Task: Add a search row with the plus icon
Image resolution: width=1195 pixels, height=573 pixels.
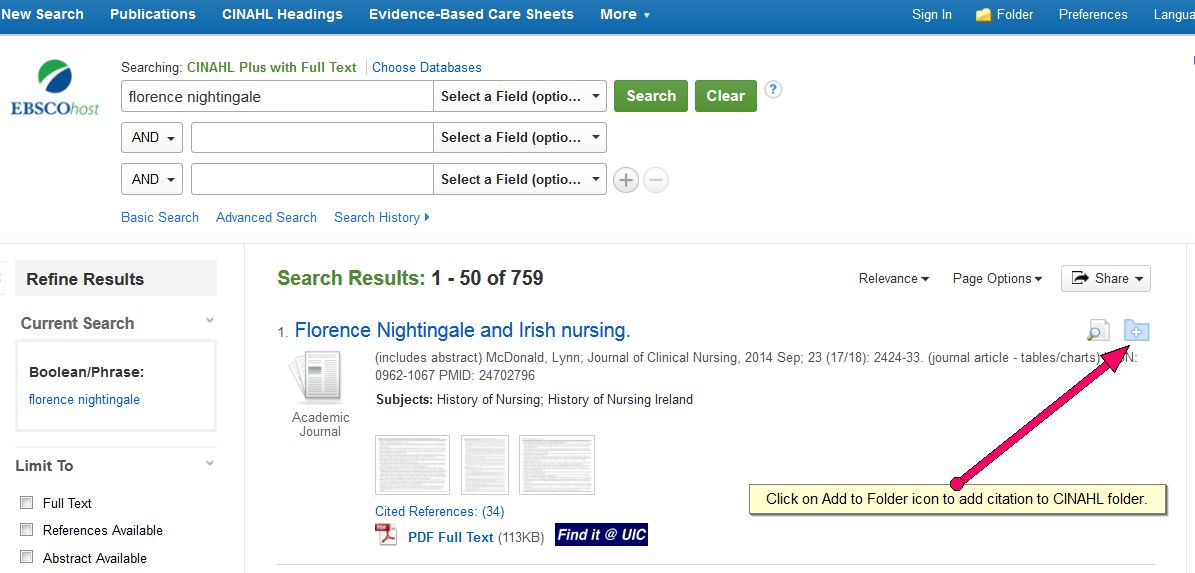Action: 626,181
